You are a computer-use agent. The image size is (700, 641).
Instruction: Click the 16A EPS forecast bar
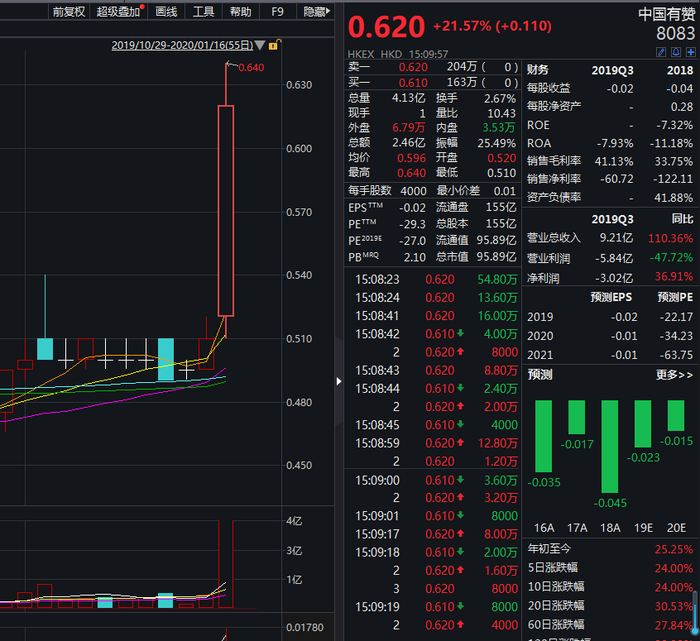(543, 436)
